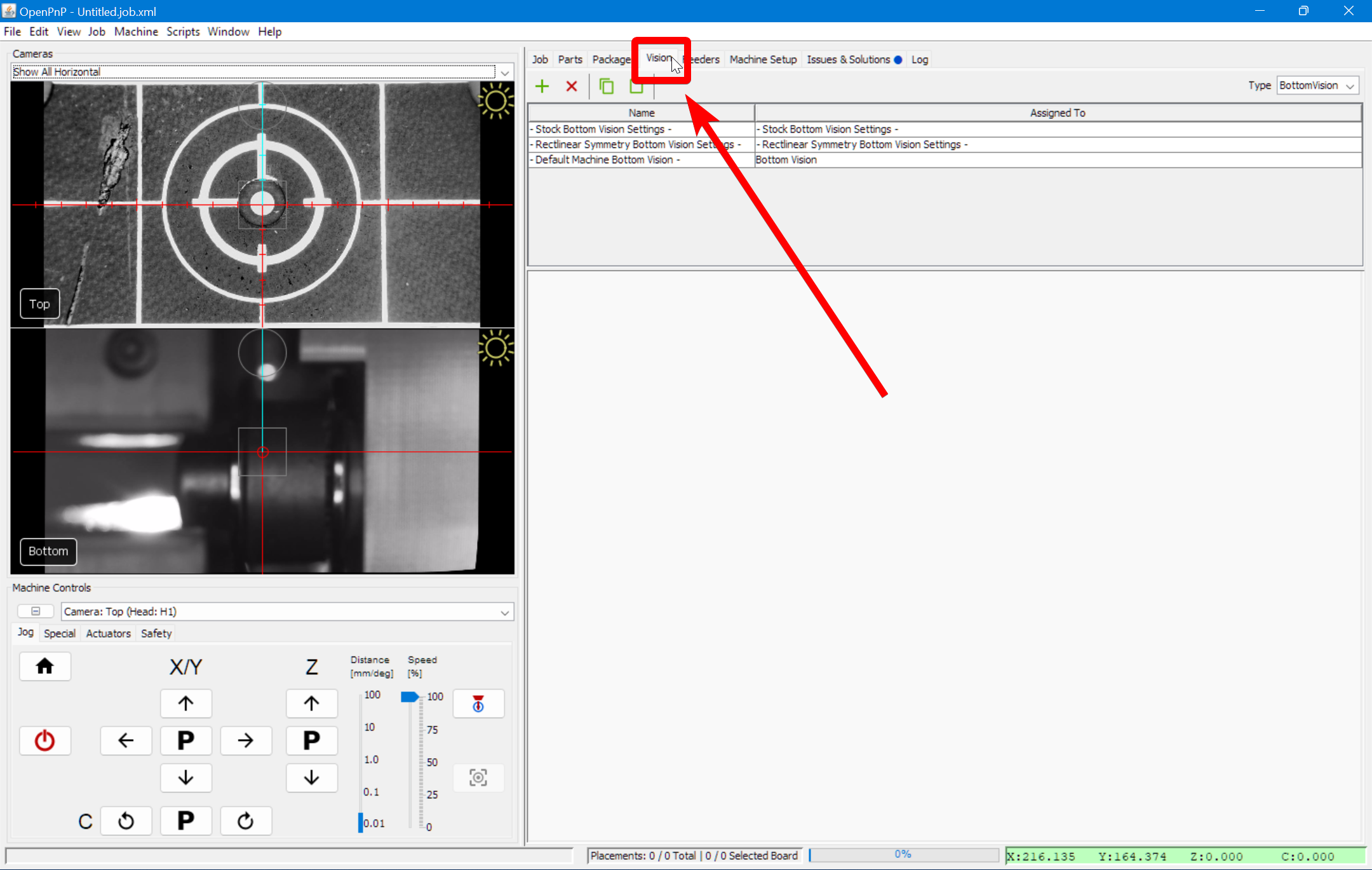
Task: Click the copy vision settings icon
Action: 607,86
